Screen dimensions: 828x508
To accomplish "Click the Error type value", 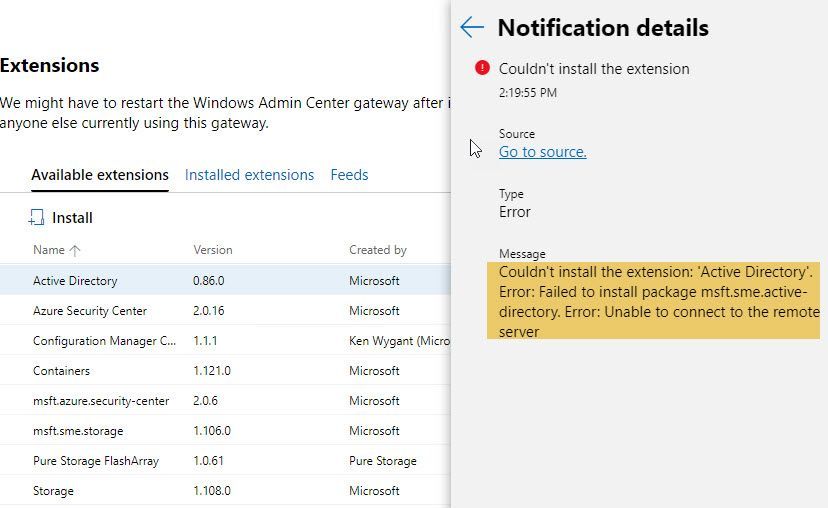I will click(x=514, y=212).
